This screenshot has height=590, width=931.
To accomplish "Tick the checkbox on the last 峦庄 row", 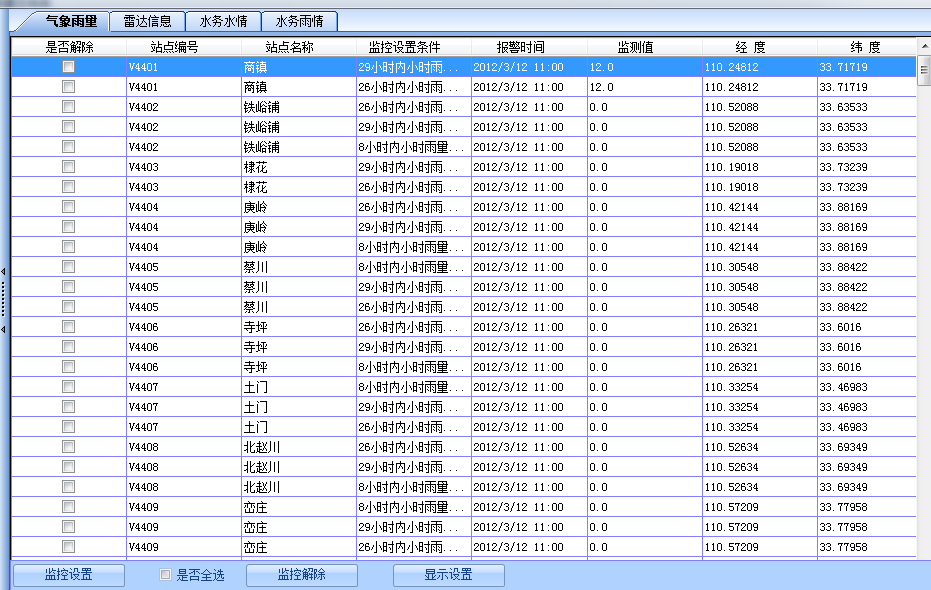I will pos(67,546).
